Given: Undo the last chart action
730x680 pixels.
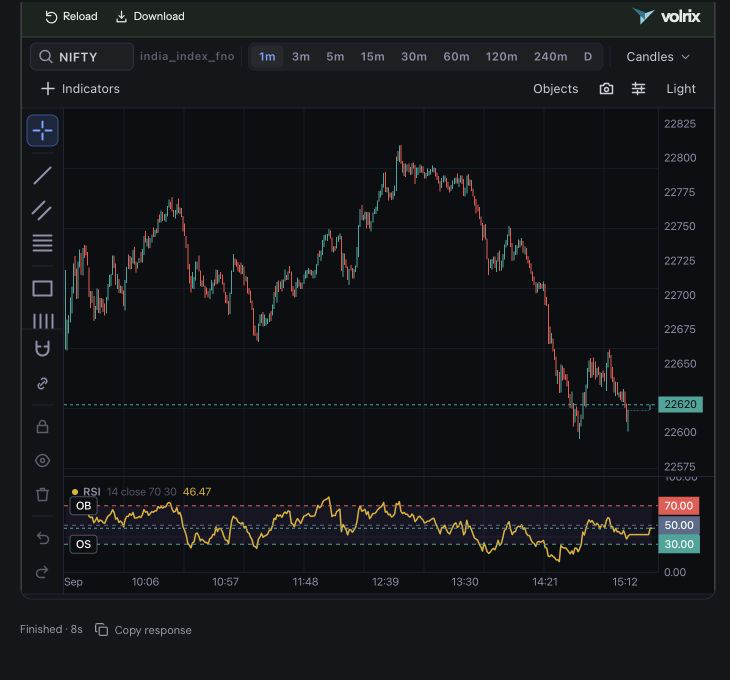Looking at the screenshot, I should 42,538.
